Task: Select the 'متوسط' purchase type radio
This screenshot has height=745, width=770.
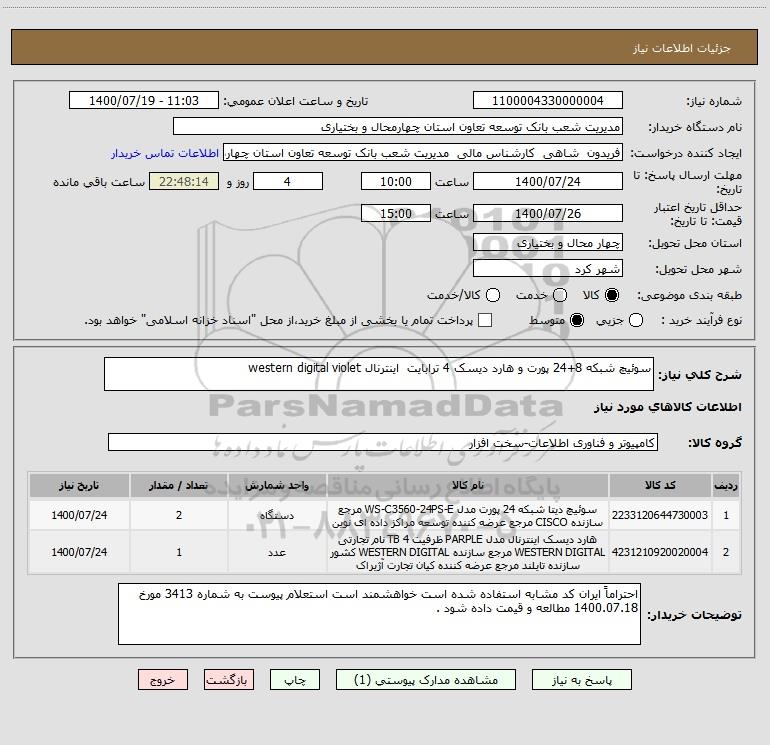Action: click(x=577, y=320)
